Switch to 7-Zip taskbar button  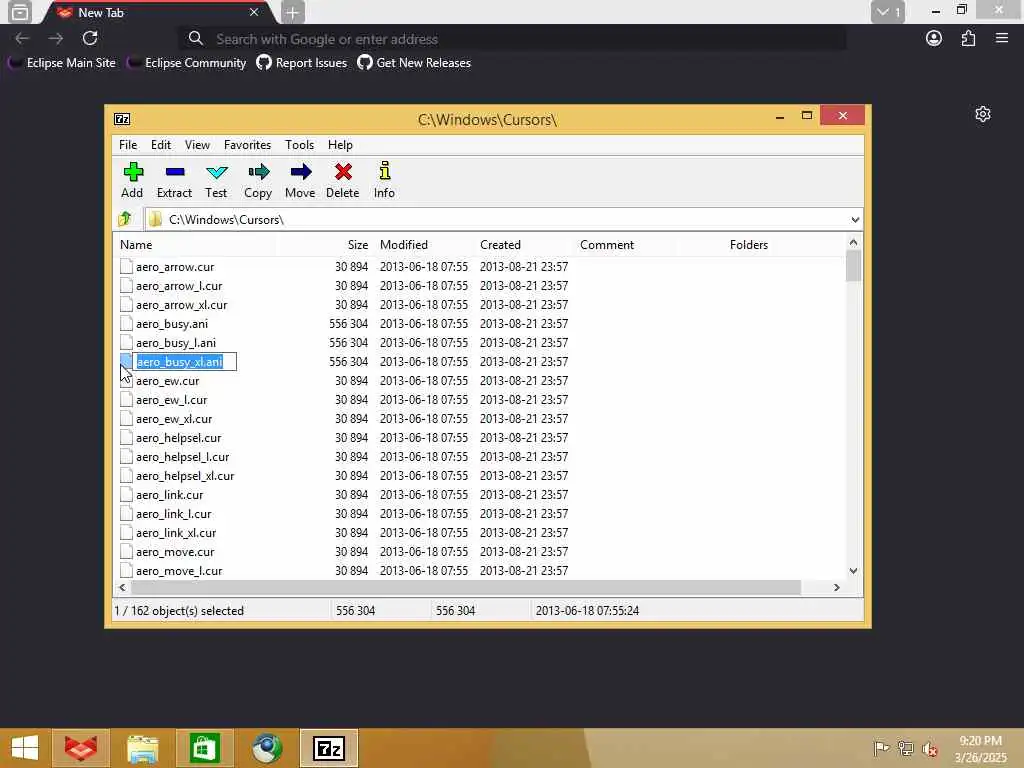point(328,748)
